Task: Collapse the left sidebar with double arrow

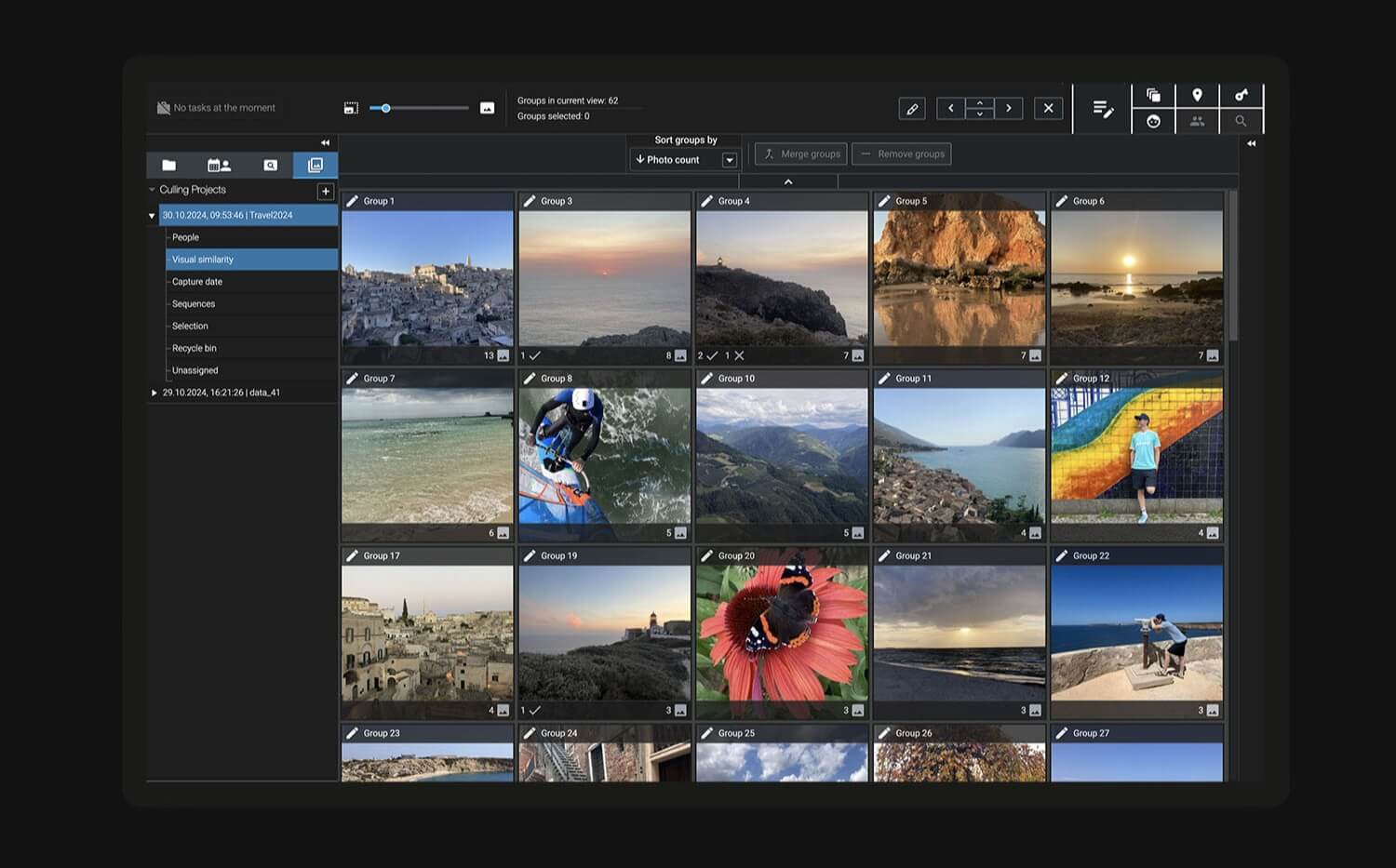Action: (x=325, y=142)
